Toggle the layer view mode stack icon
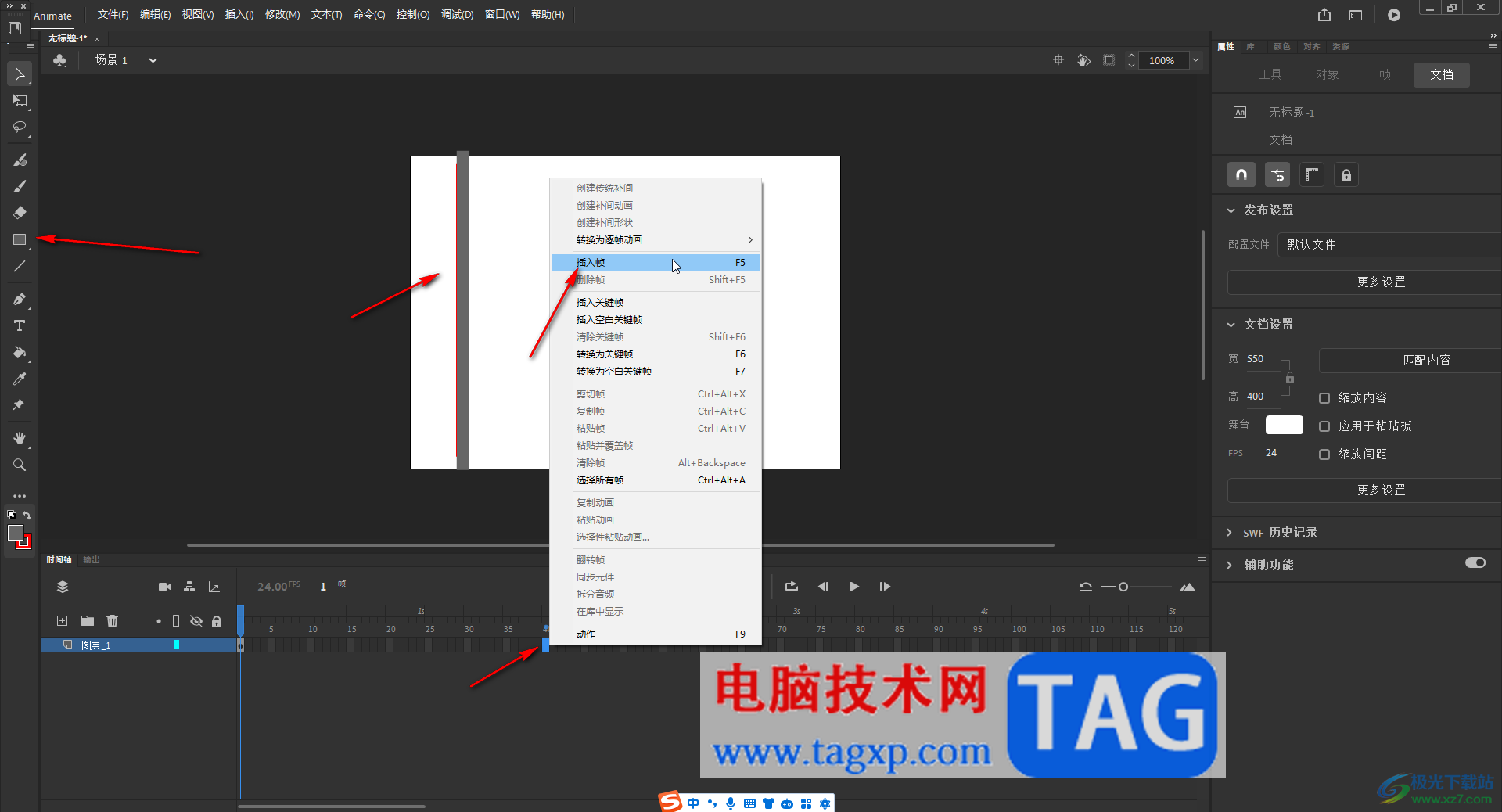 63,587
